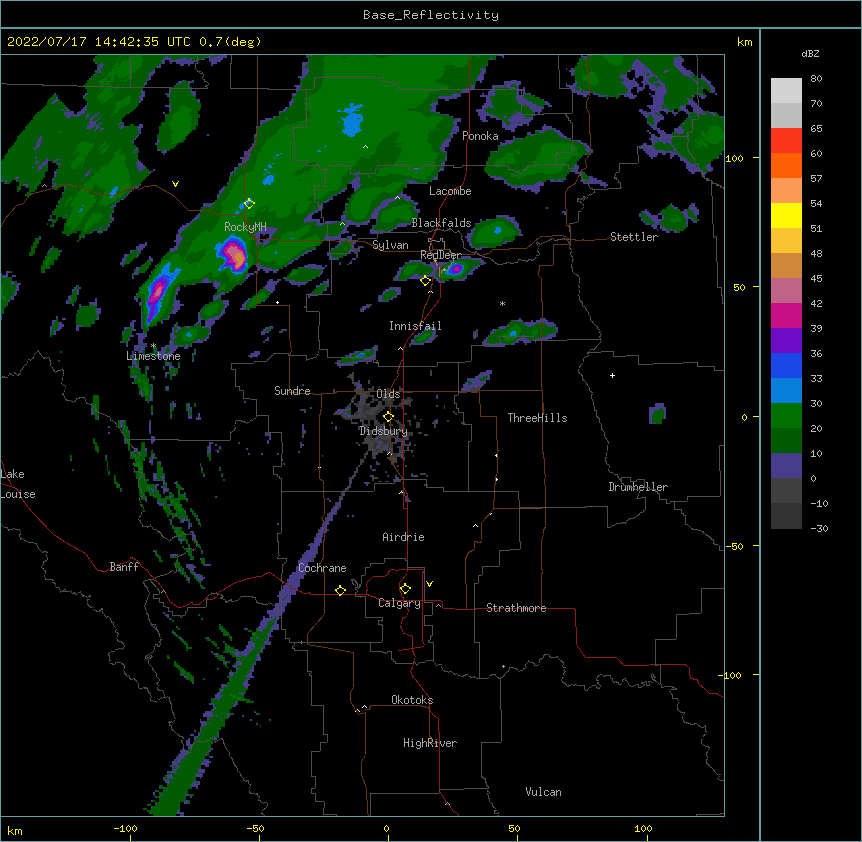Pick the magenta 39-42 dBZ legend swatch
The image size is (862, 842).
click(x=786, y=315)
